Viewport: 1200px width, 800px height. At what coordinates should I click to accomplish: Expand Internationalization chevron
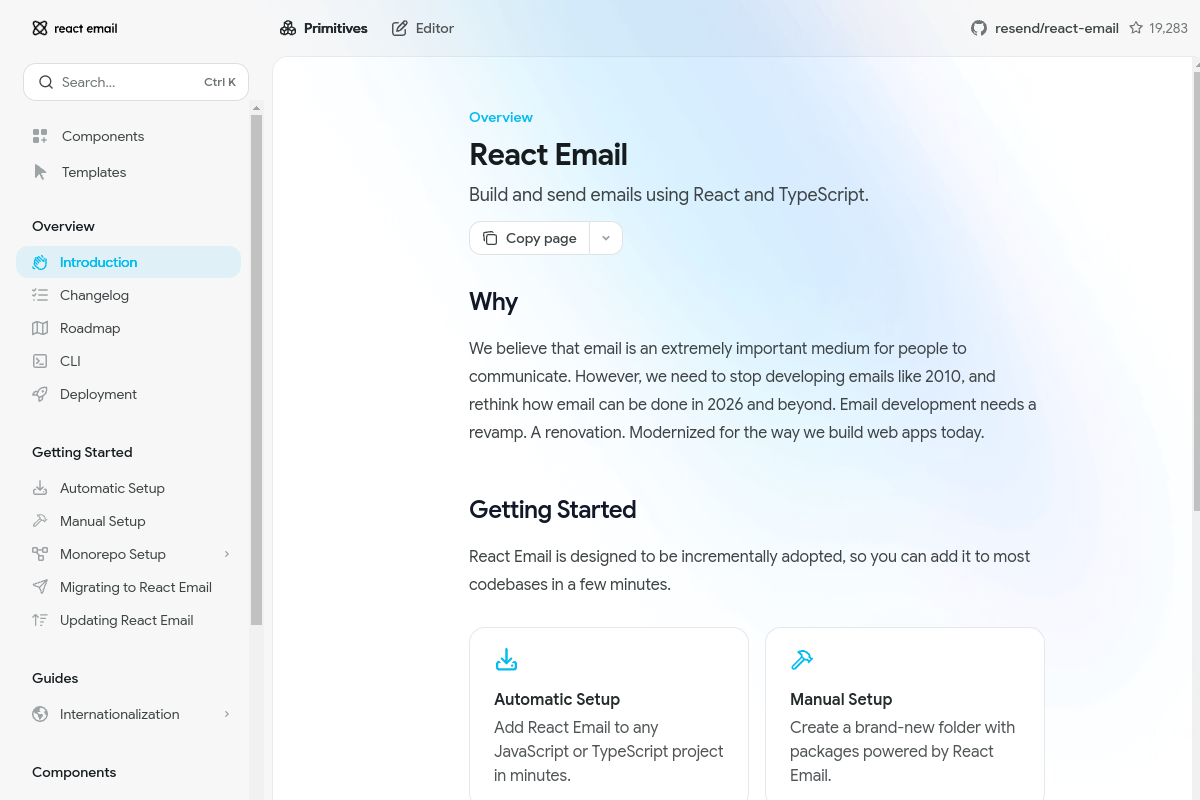227,714
